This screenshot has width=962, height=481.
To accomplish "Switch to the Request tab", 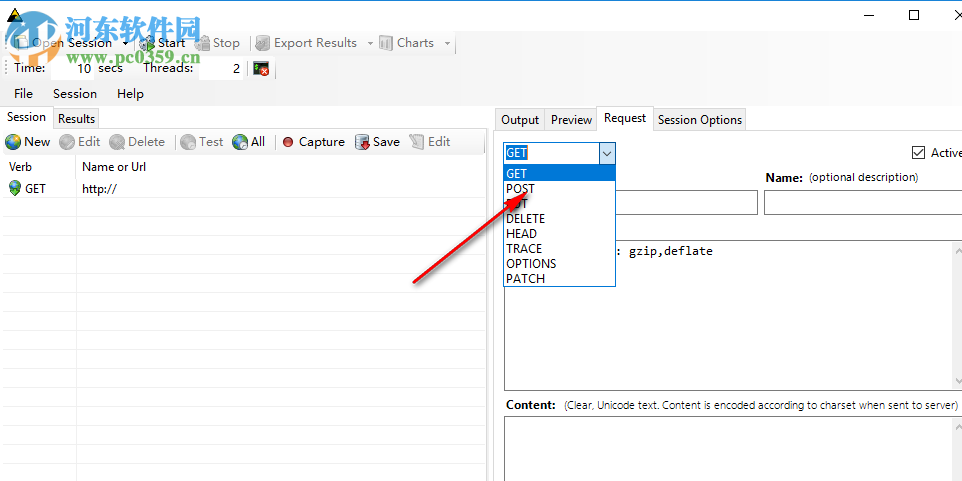I will [625, 118].
